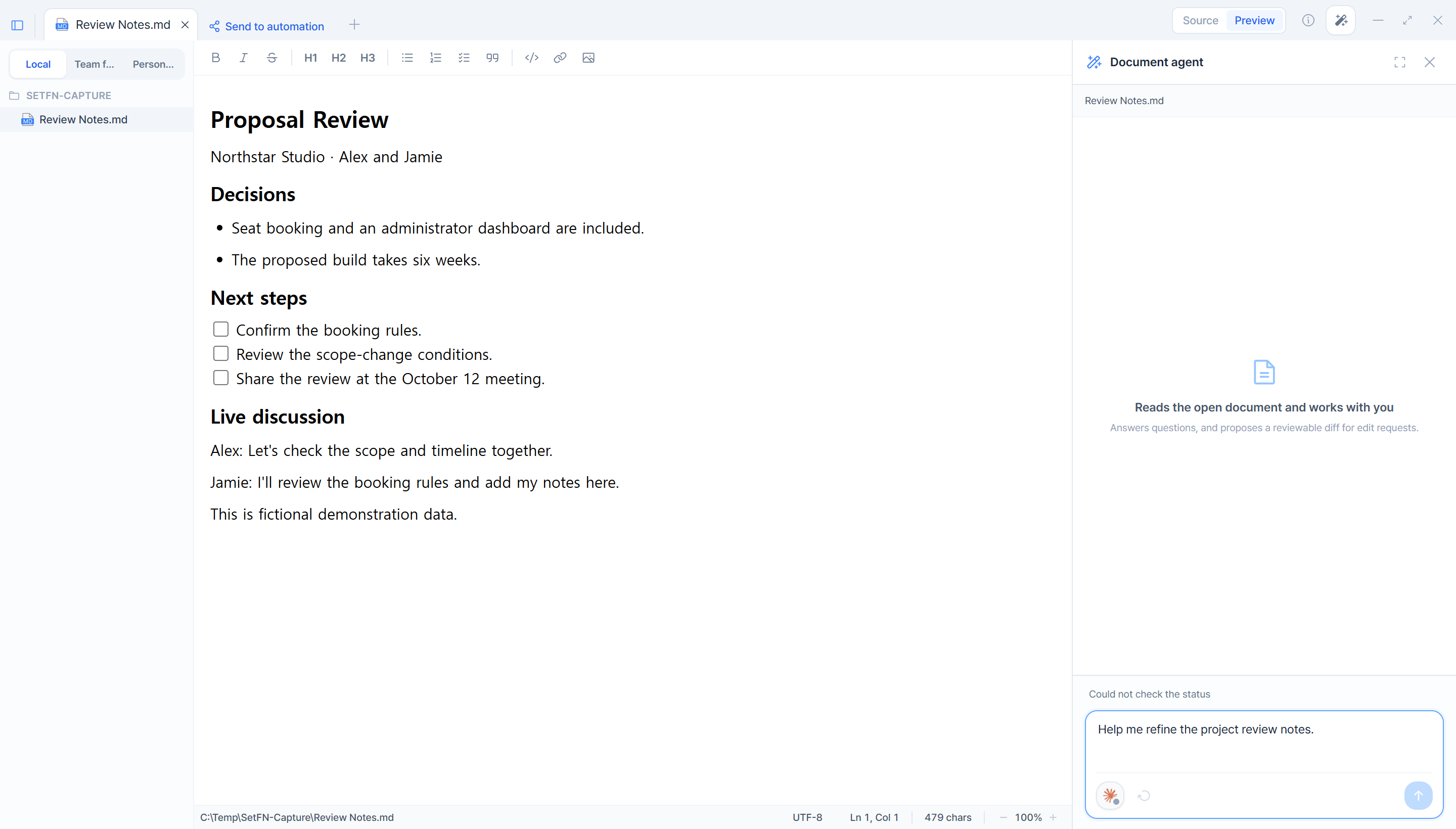Insert a hyperlink
This screenshot has width=1456, height=829.
560,58
